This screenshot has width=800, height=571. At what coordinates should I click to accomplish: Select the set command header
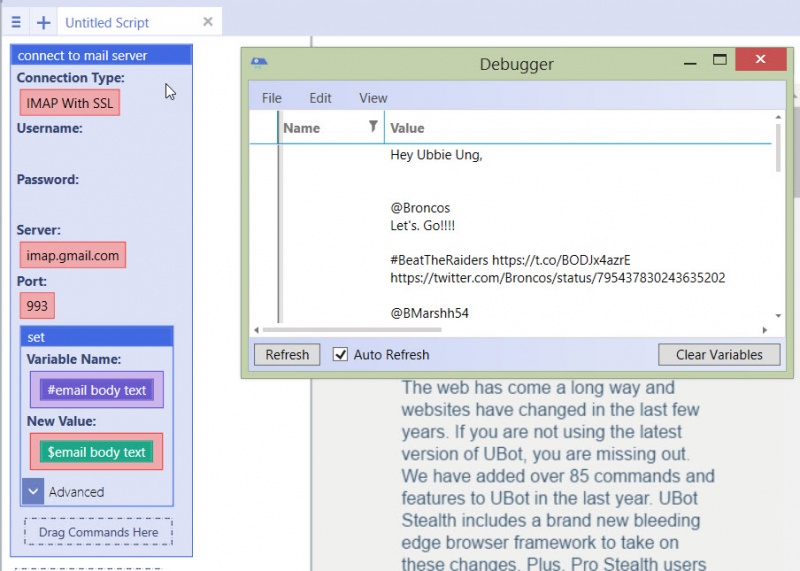click(97, 337)
